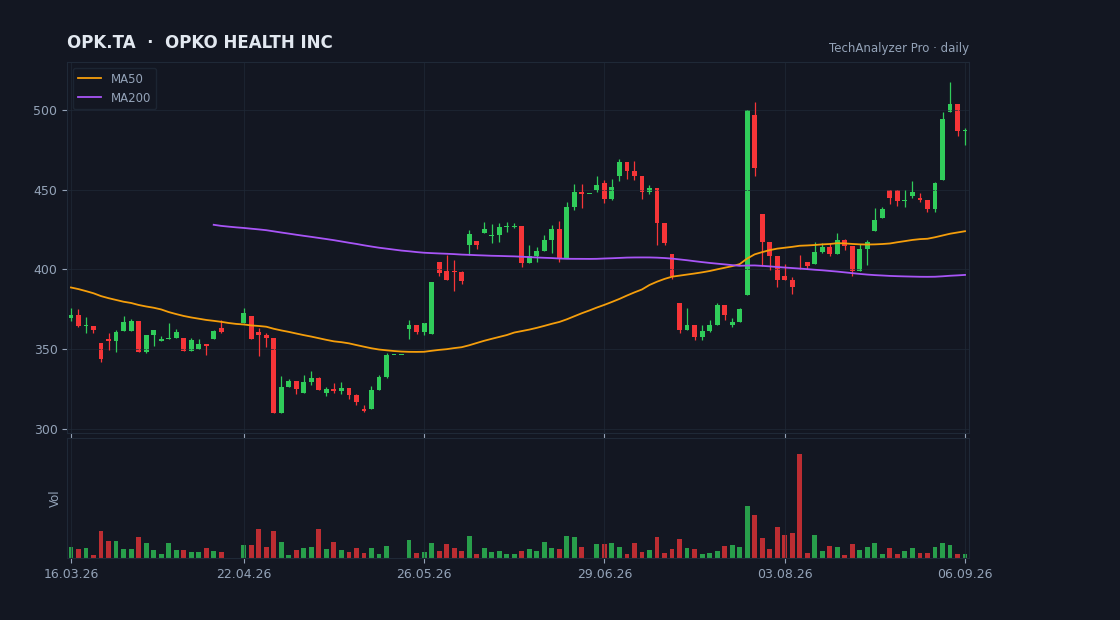Click the 03.08.26 date label
This screenshot has height=620, width=1120.
click(x=785, y=574)
